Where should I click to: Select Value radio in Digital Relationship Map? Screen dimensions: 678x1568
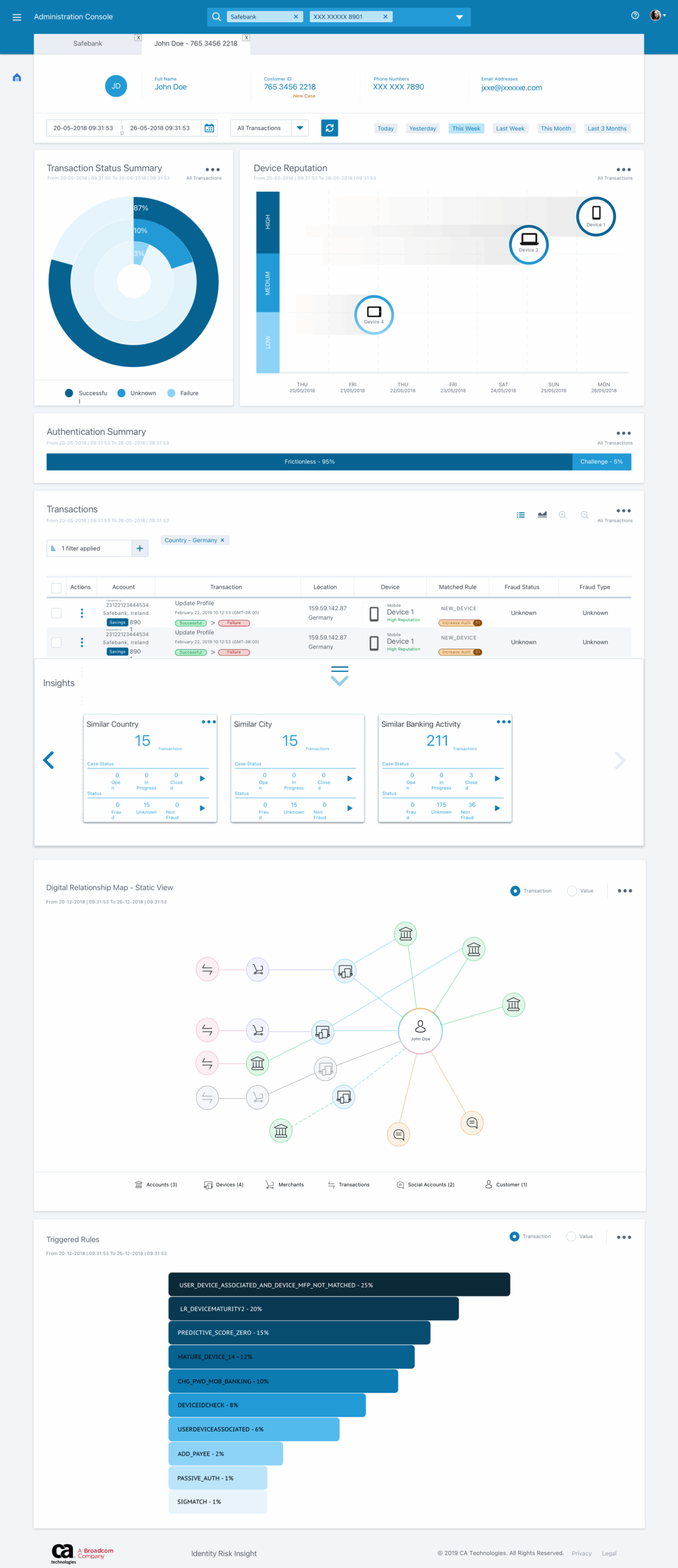(x=572, y=891)
